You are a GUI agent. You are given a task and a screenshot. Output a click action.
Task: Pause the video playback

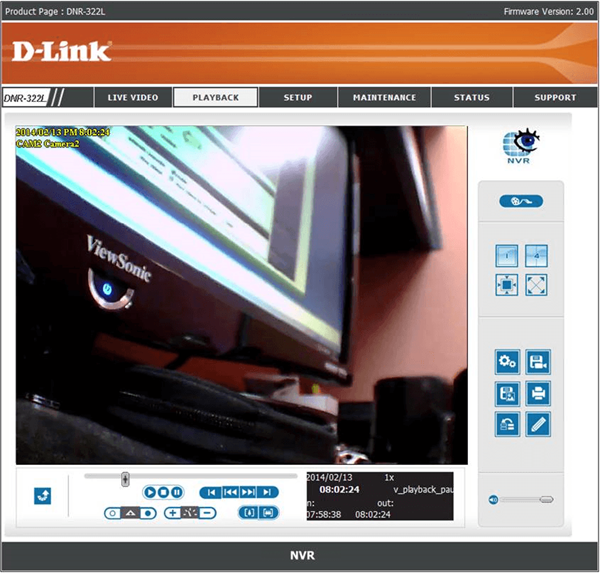coord(176,492)
